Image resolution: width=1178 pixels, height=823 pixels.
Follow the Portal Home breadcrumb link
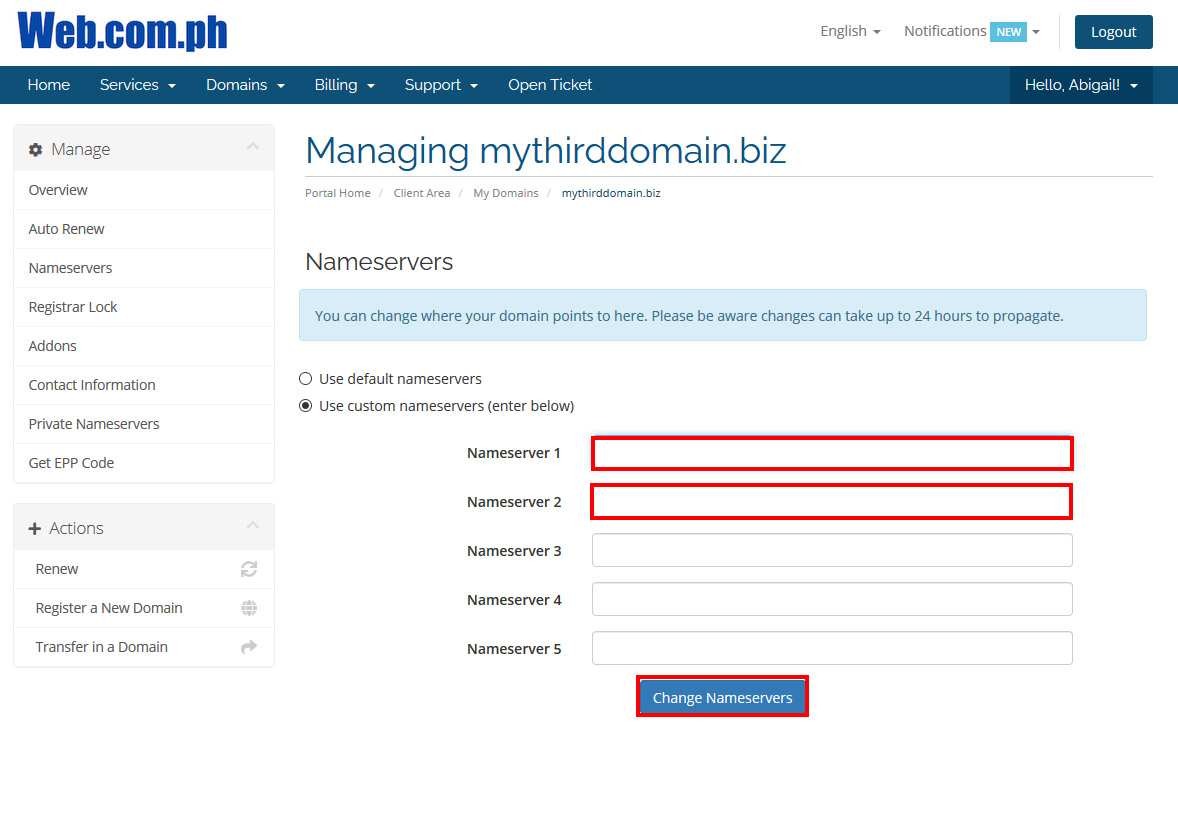[x=338, y=193]
